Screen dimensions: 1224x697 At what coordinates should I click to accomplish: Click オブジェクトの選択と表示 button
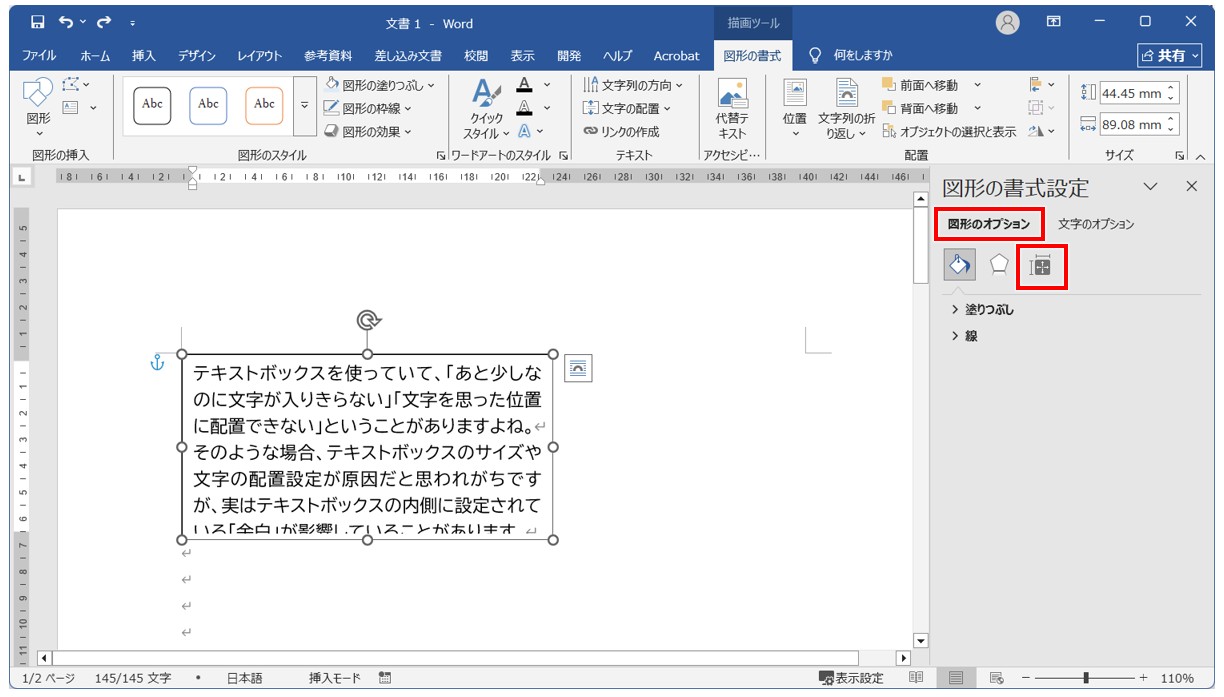click(948, 131)
